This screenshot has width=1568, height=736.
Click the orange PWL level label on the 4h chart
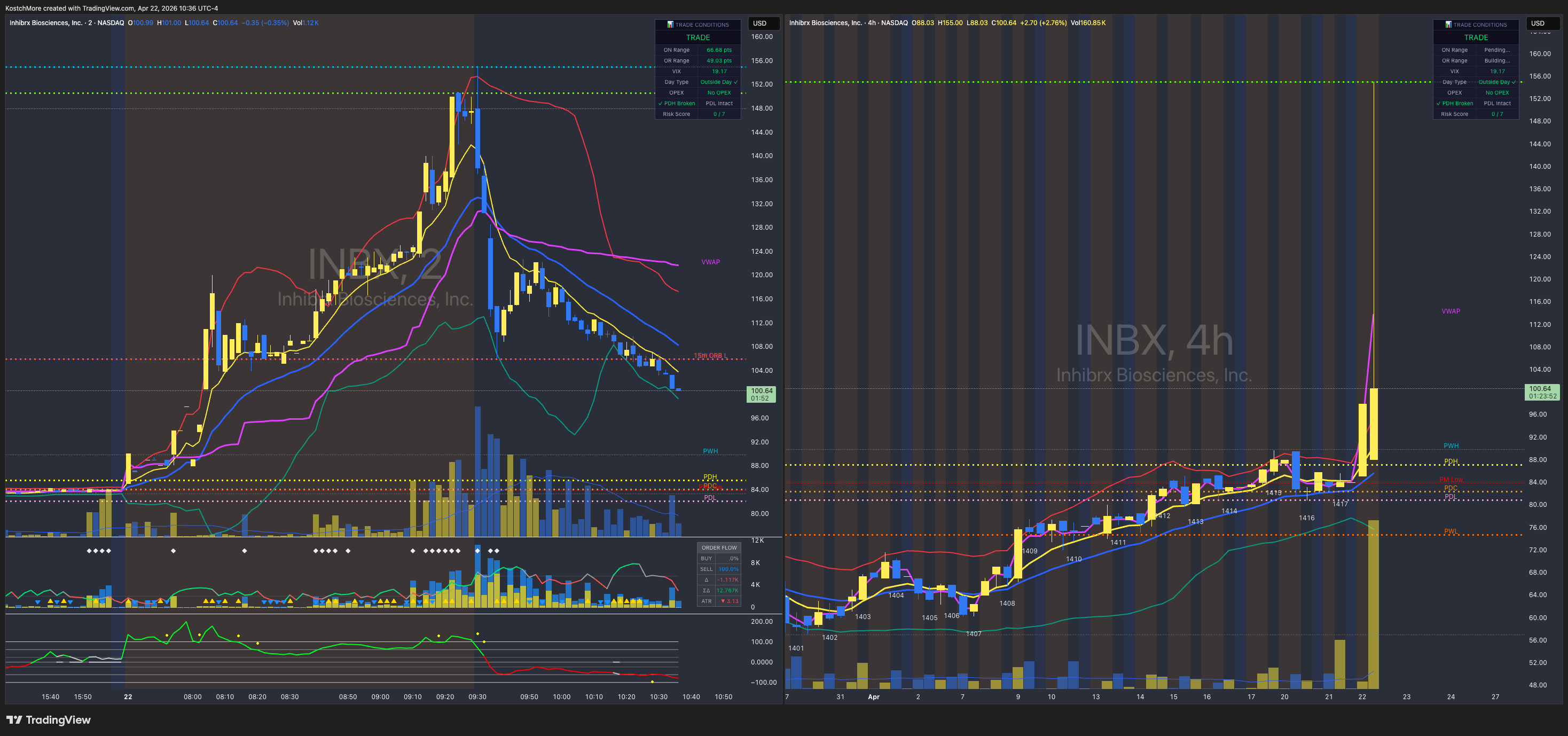pyautogui.click(x=1451, y=531)
